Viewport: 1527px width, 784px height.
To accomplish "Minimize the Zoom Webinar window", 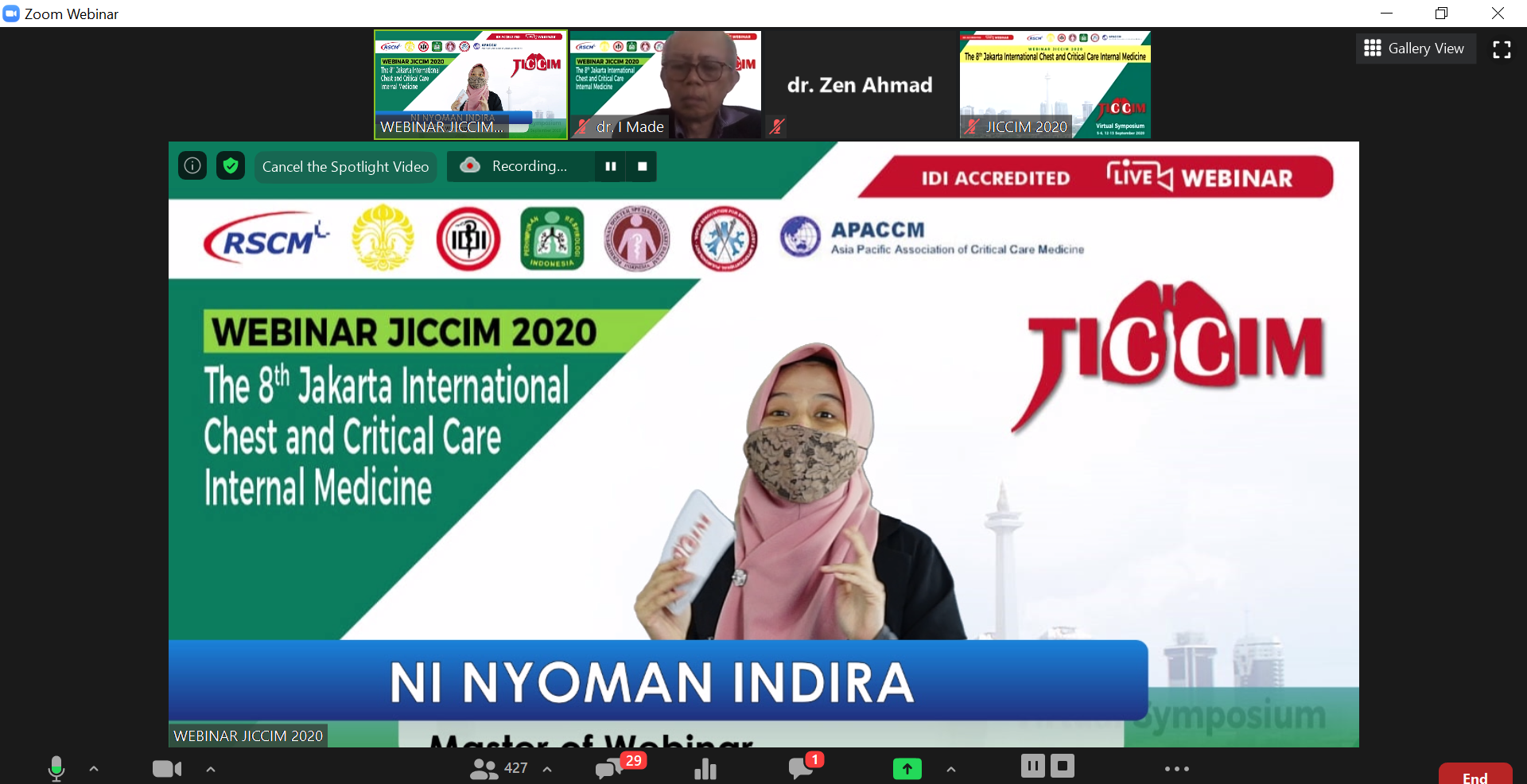I will click(1386, 14).
